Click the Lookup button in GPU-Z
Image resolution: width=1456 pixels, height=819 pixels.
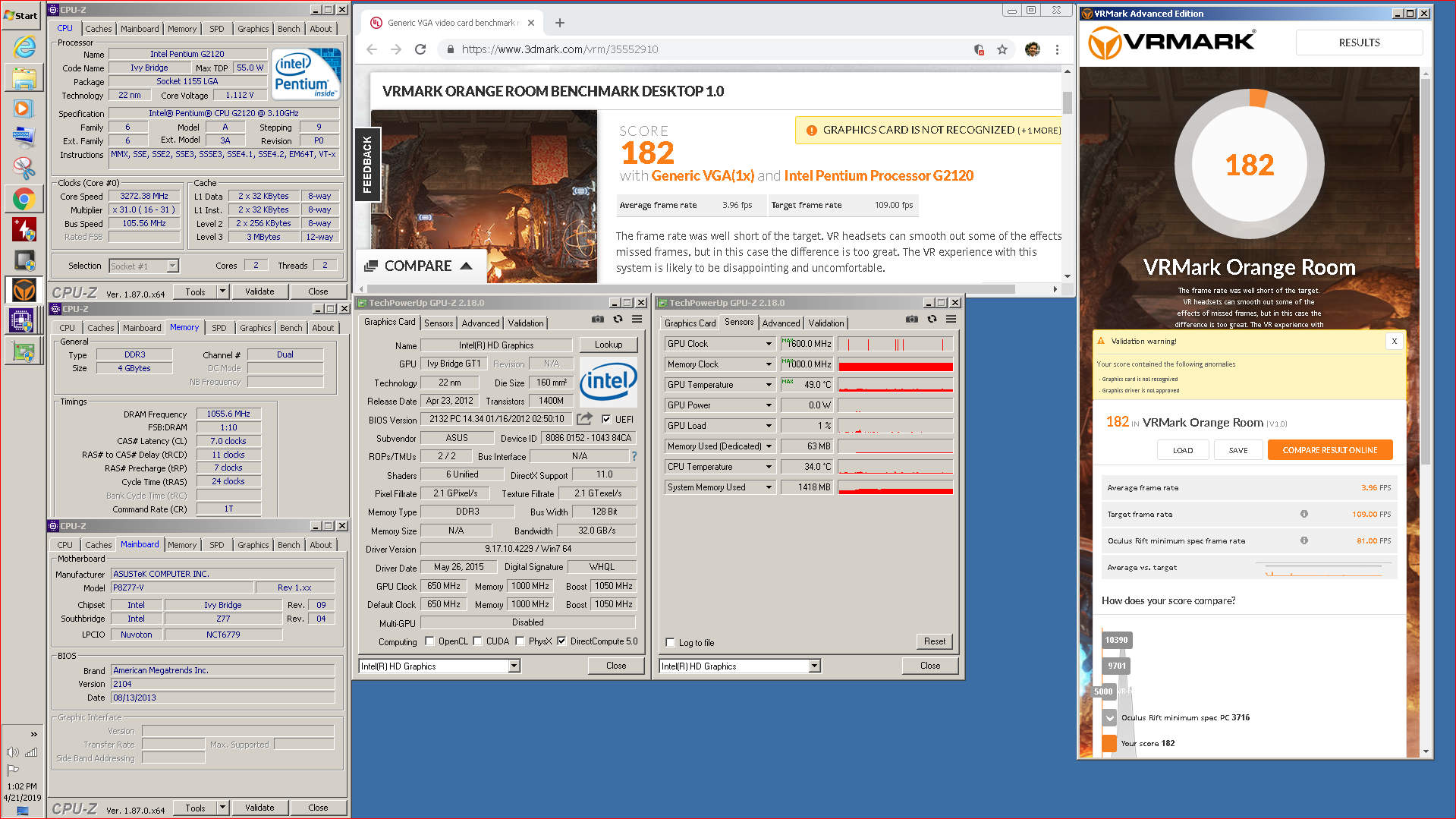click(x=609, y=345)
